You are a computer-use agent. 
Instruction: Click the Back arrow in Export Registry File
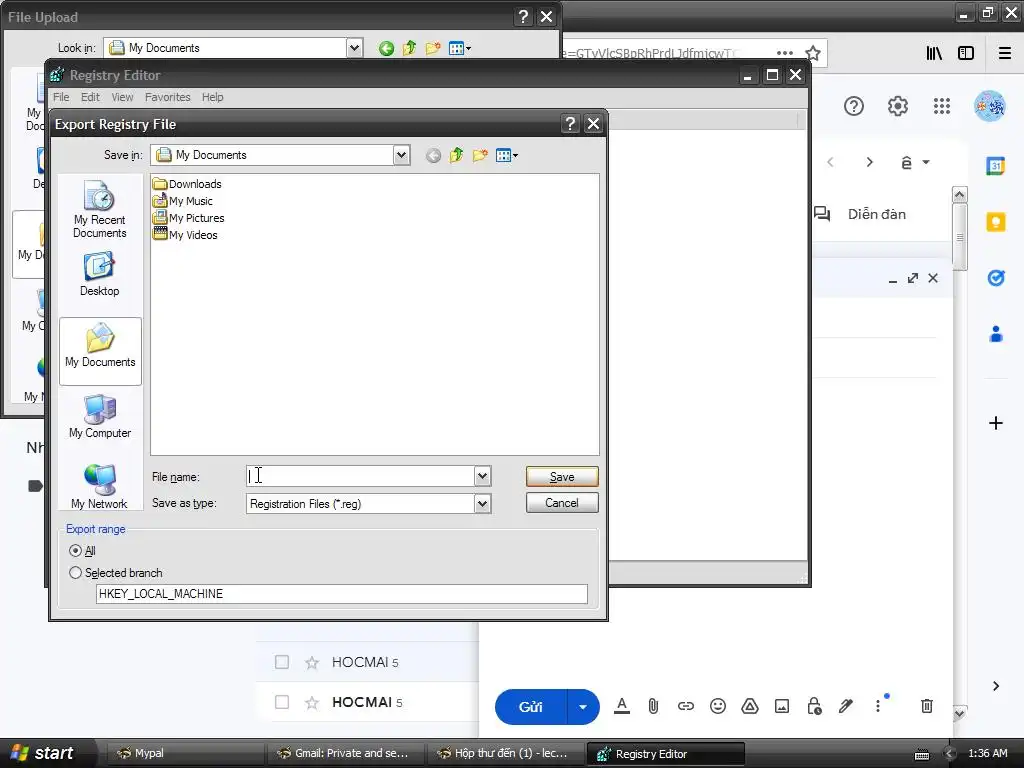point(433,155)
